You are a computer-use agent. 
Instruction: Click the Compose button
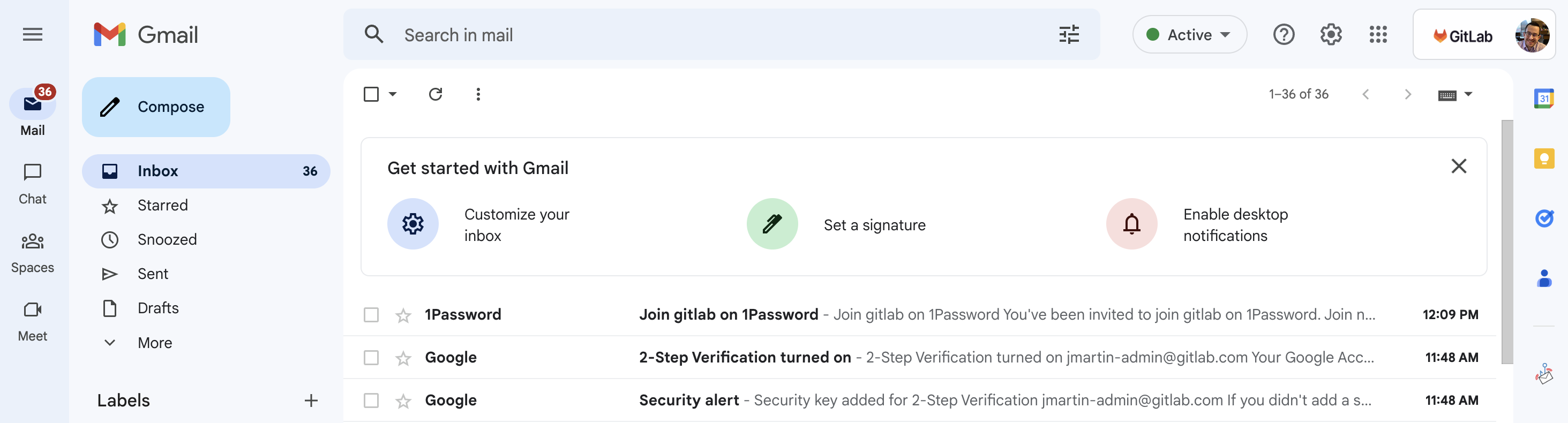(156, 107)
